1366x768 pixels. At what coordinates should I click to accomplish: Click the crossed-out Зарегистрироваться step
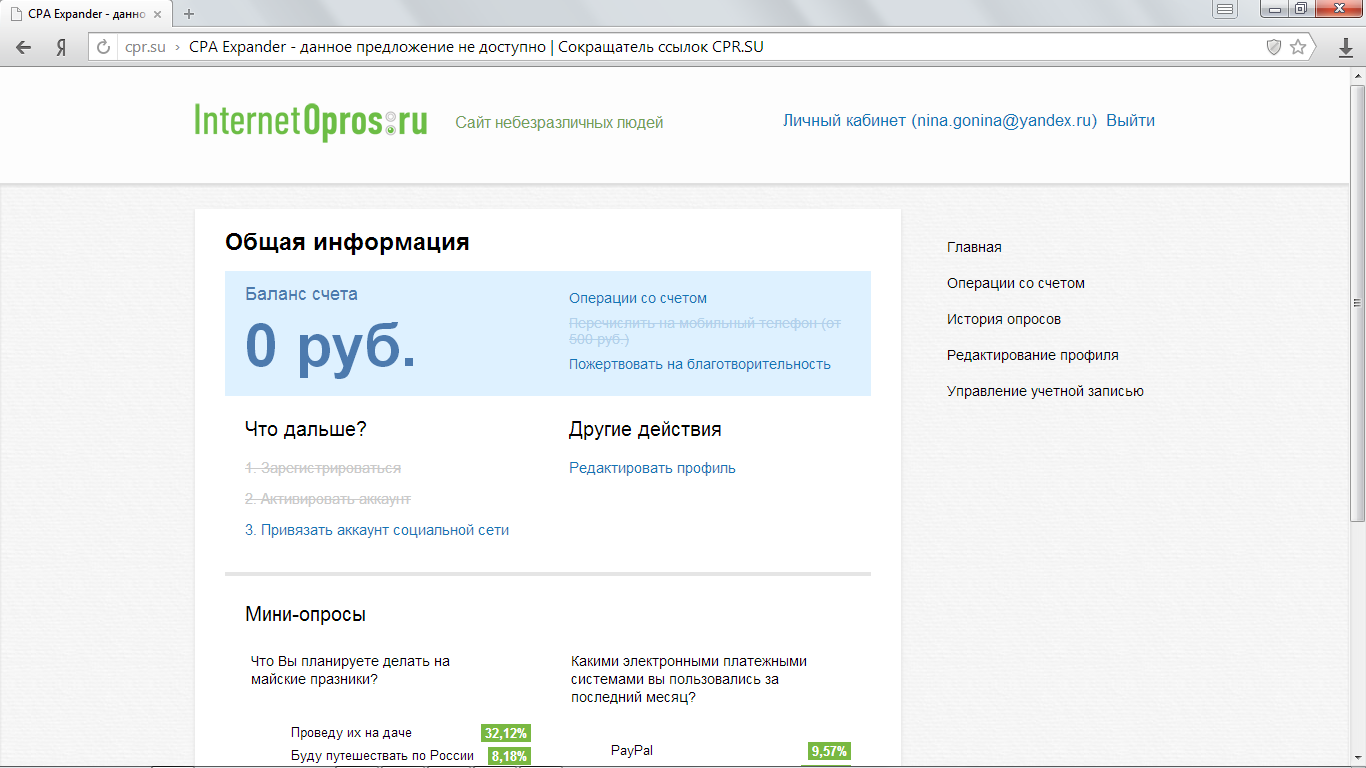click(323, 468)
